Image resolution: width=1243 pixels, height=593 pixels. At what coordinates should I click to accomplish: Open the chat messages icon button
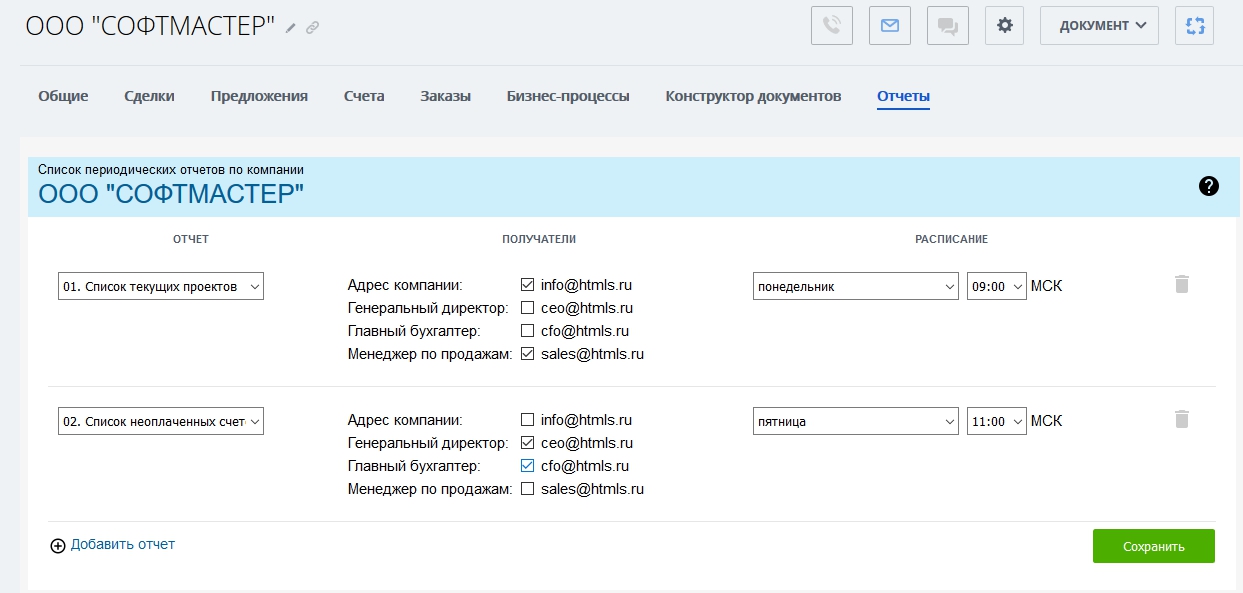tap(947, 26)
